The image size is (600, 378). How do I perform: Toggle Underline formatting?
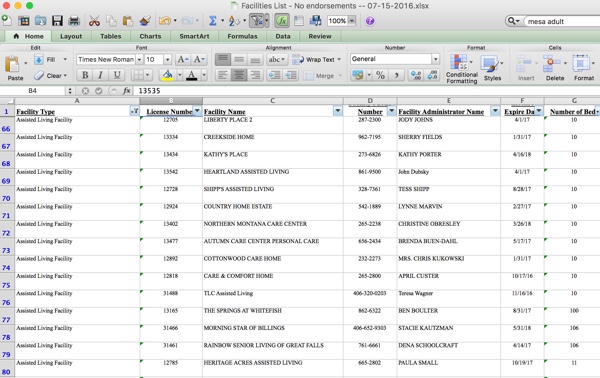(117, 75)
